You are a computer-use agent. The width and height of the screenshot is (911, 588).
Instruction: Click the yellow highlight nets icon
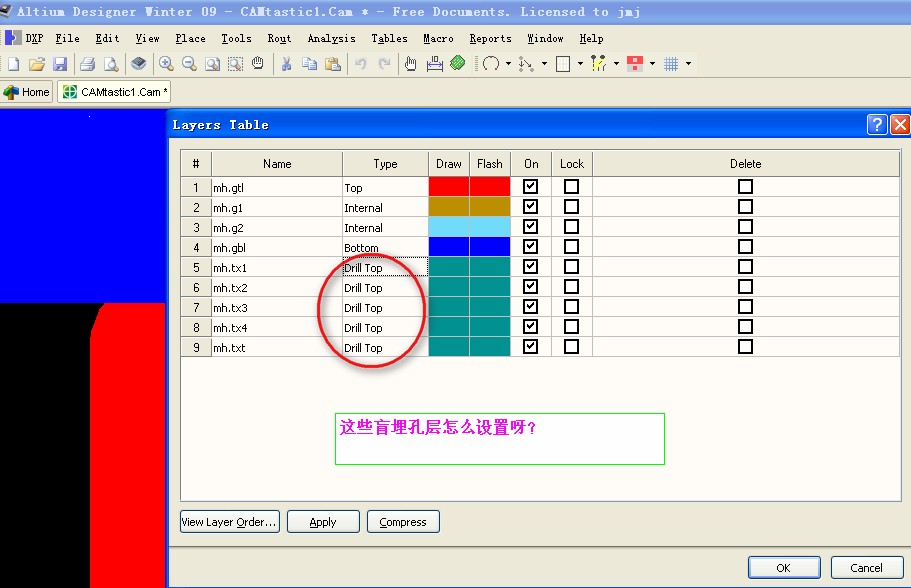[x=598, y=63]
